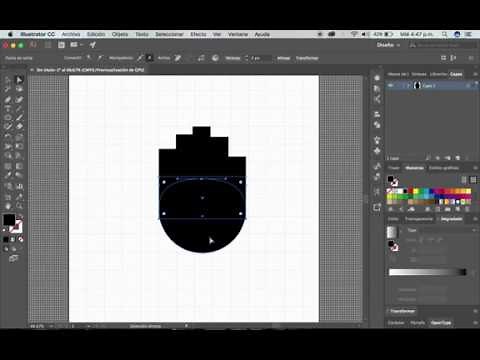This screenshot has width=480, height=360.
Task: Select the Hand tool
Action: pyautogui.click(x=8, y=206)
